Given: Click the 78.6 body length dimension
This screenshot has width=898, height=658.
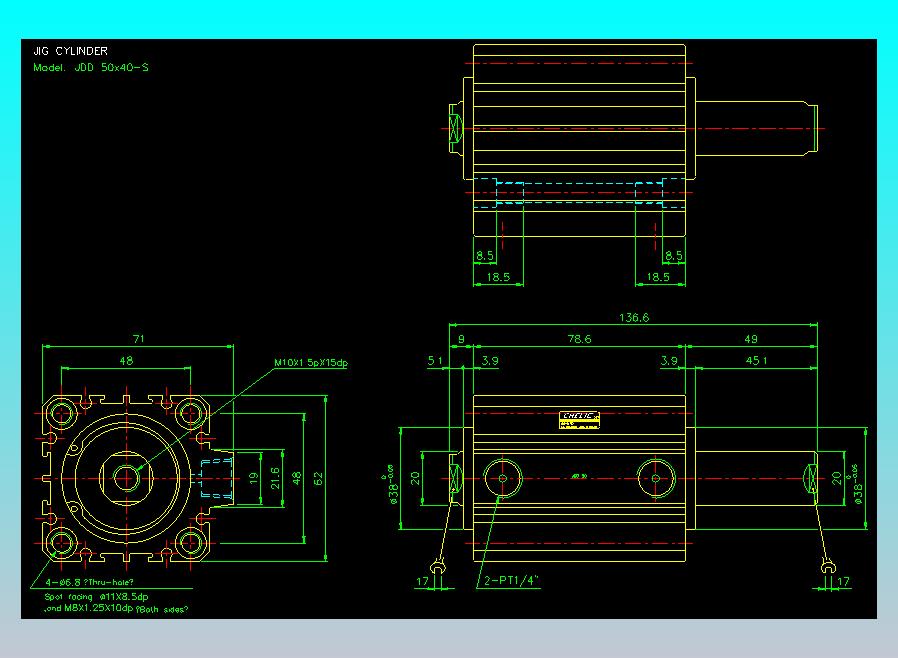Looking at the screenshot, I should coord(579,339).
